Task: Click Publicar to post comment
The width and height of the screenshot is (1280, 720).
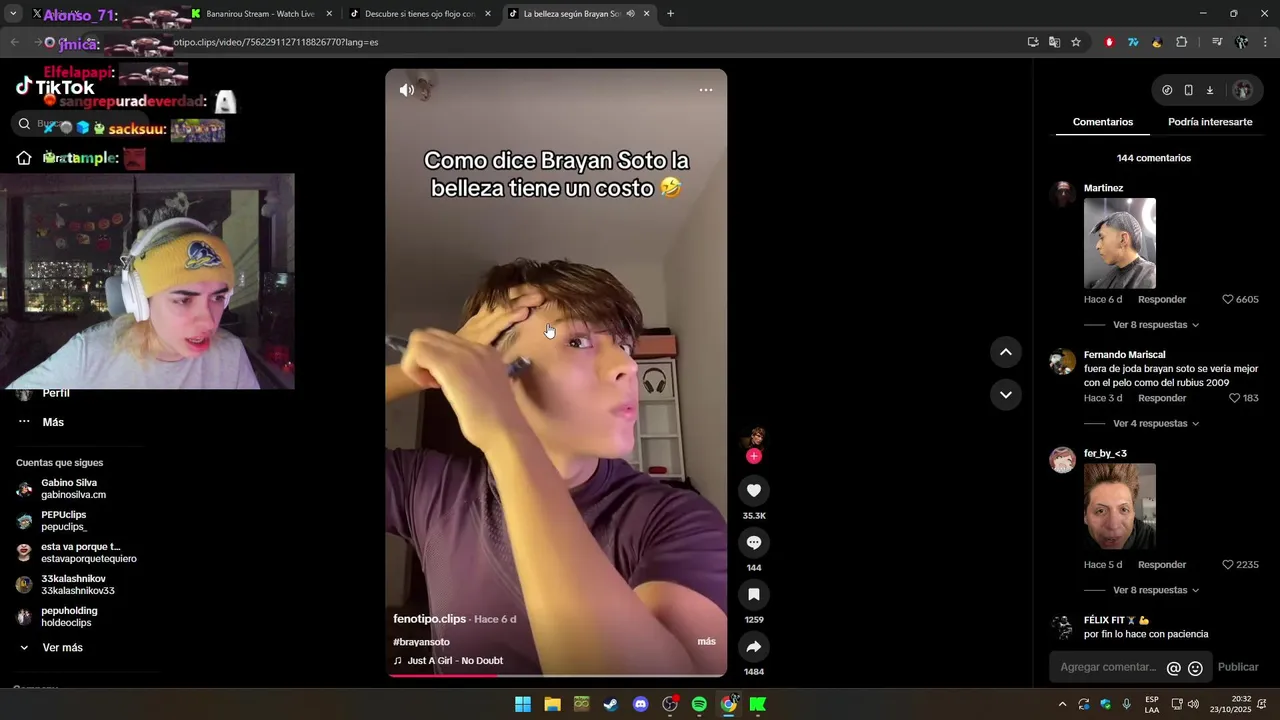Action: [x=1238, y=668]
